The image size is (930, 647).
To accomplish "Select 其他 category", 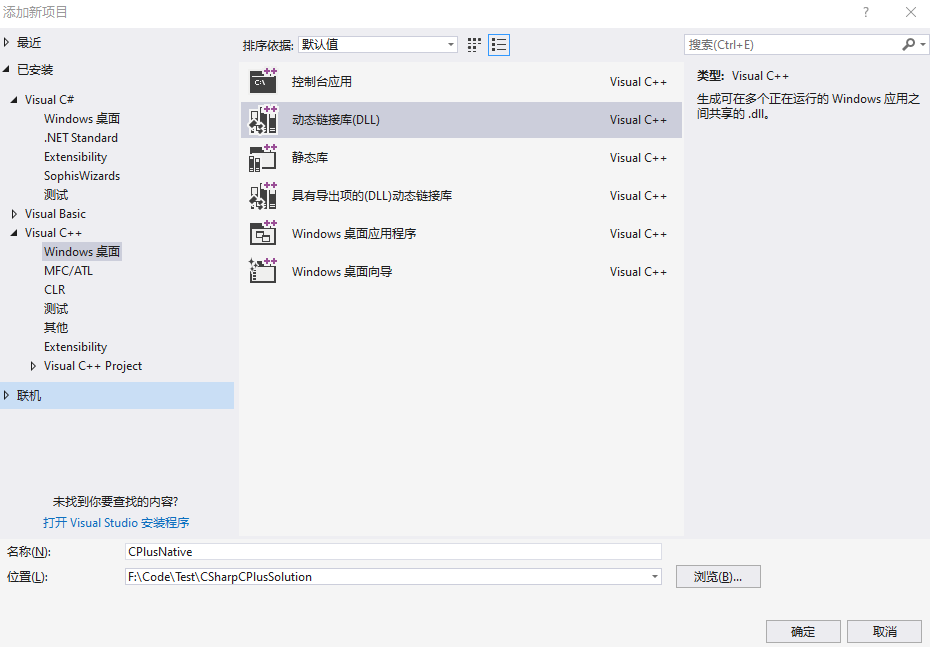I will (56, 327).
